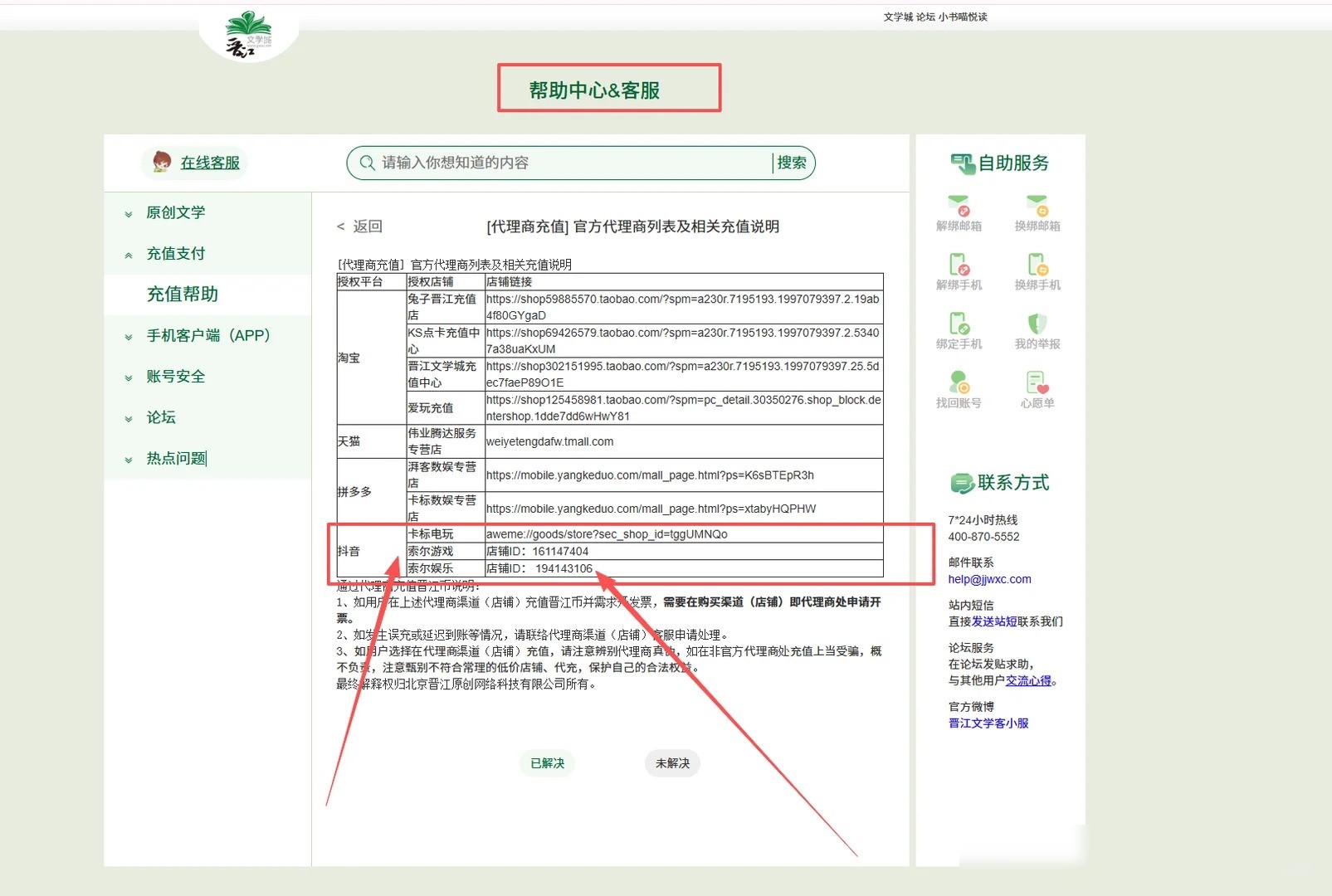Click the 店铺ID：161147404 cell
Screen dimensions: 1332x896
tap(683, 552)
